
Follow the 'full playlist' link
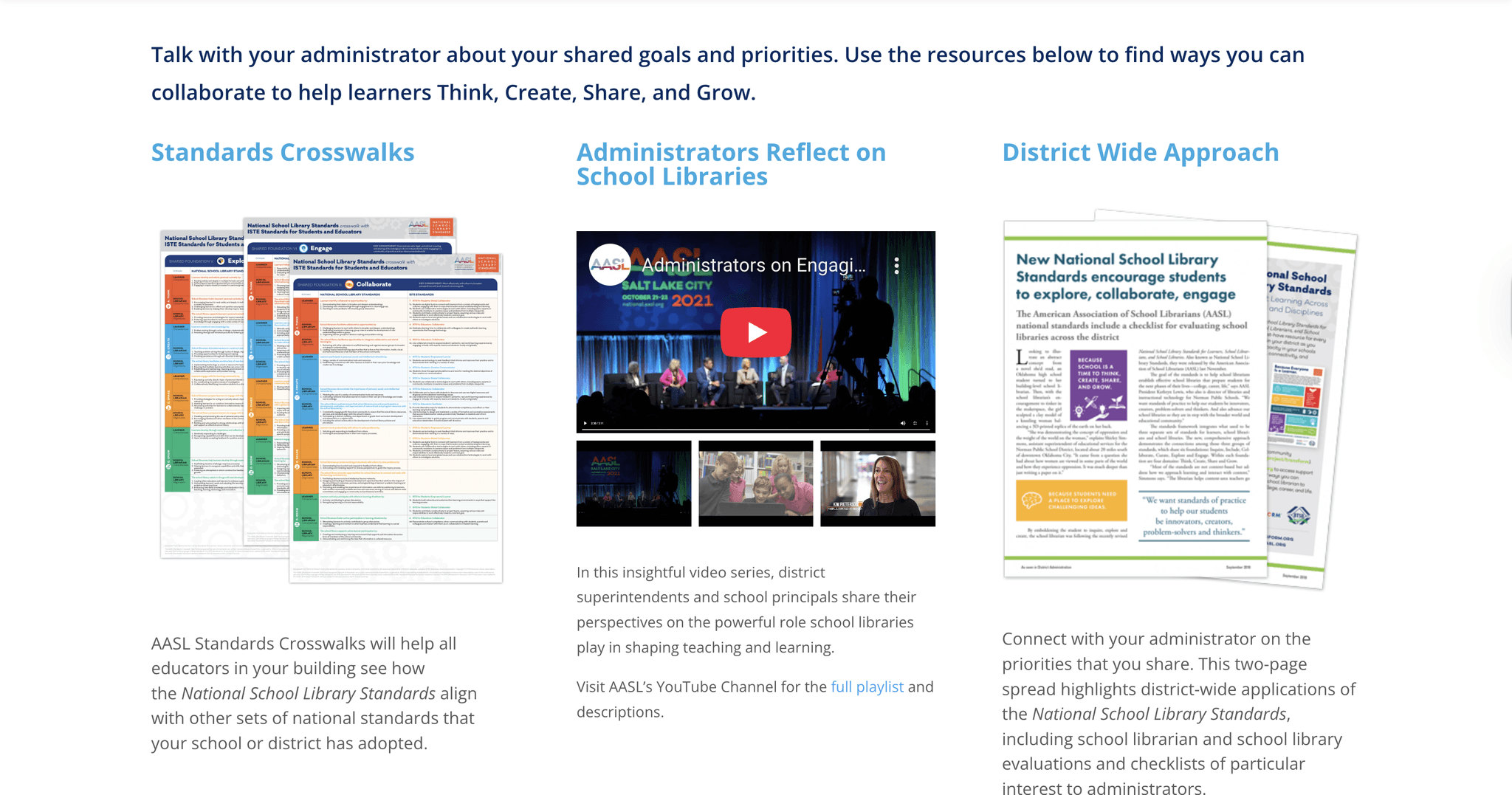click(867, 686)
